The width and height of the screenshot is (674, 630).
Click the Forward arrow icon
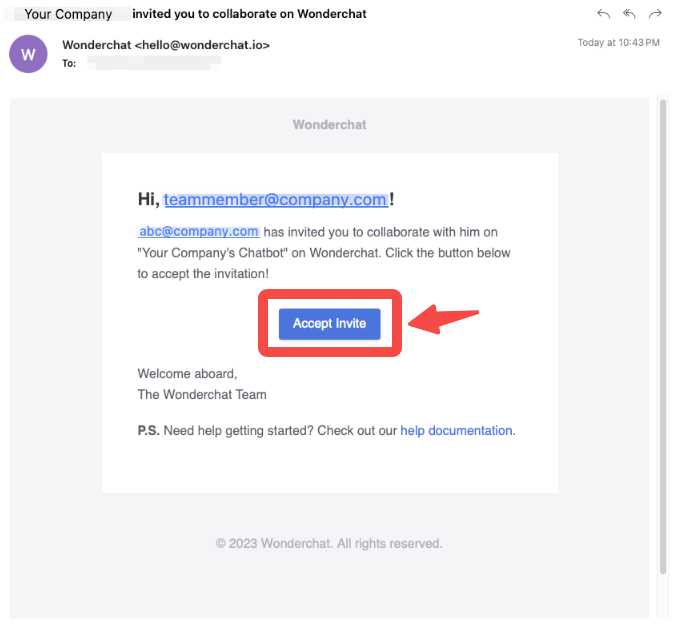(656, 14)
